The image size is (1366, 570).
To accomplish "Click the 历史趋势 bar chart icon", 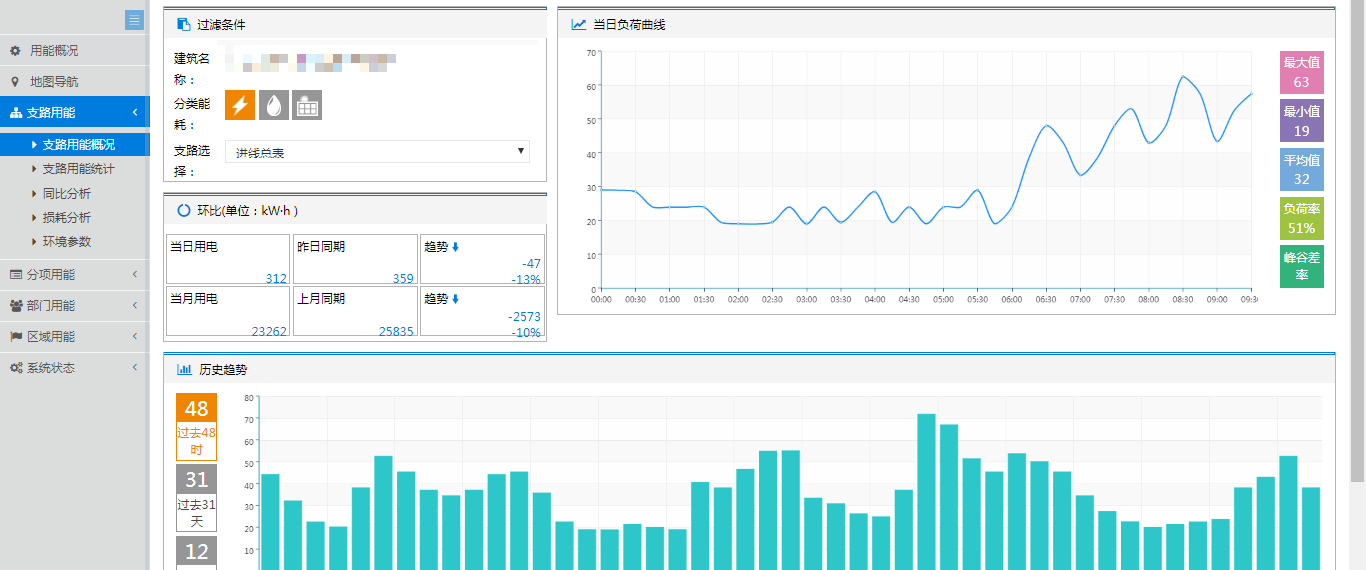I will click(x=184, y=369).
